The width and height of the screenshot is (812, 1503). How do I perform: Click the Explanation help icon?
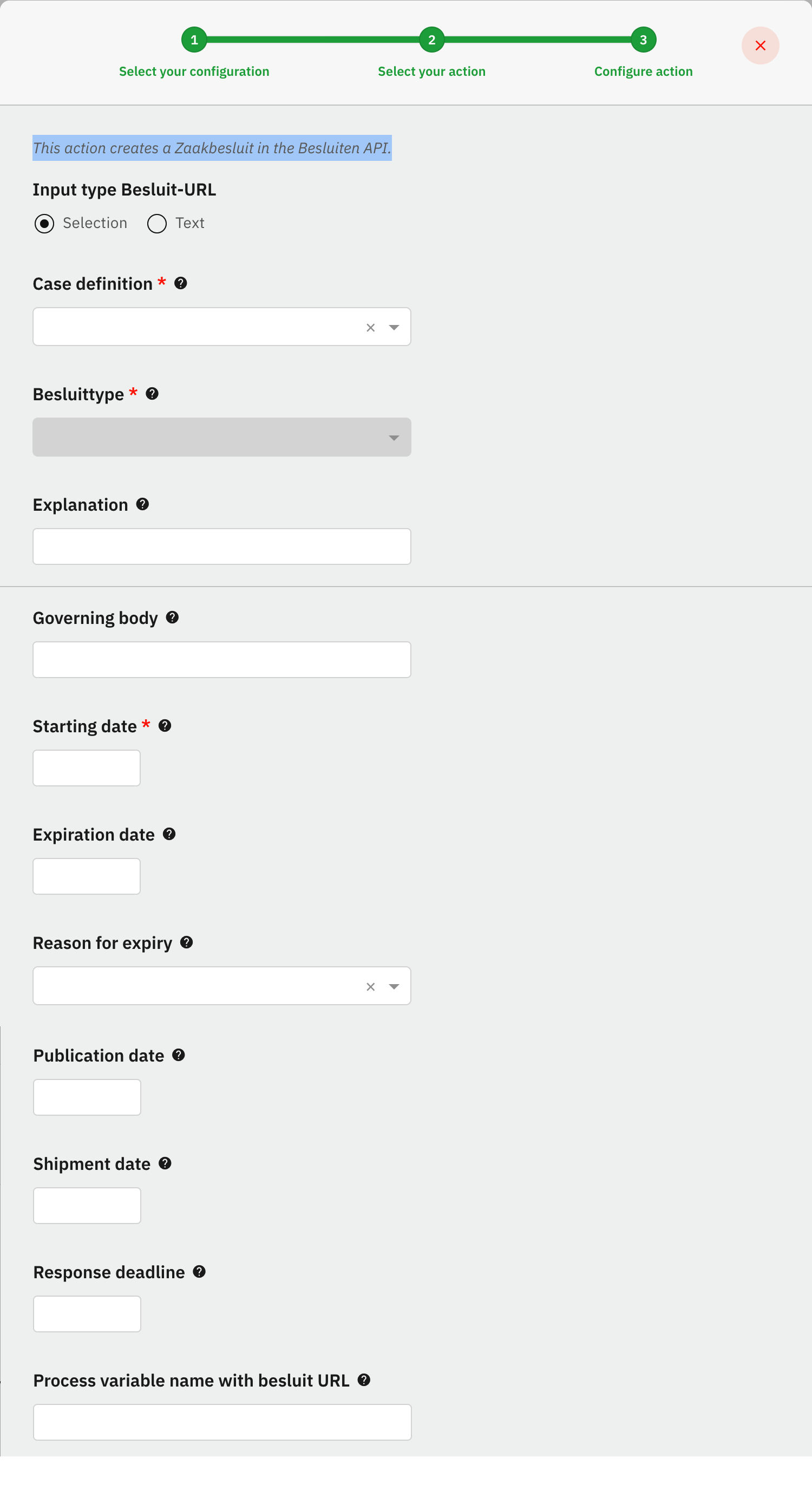click(142, 504)
